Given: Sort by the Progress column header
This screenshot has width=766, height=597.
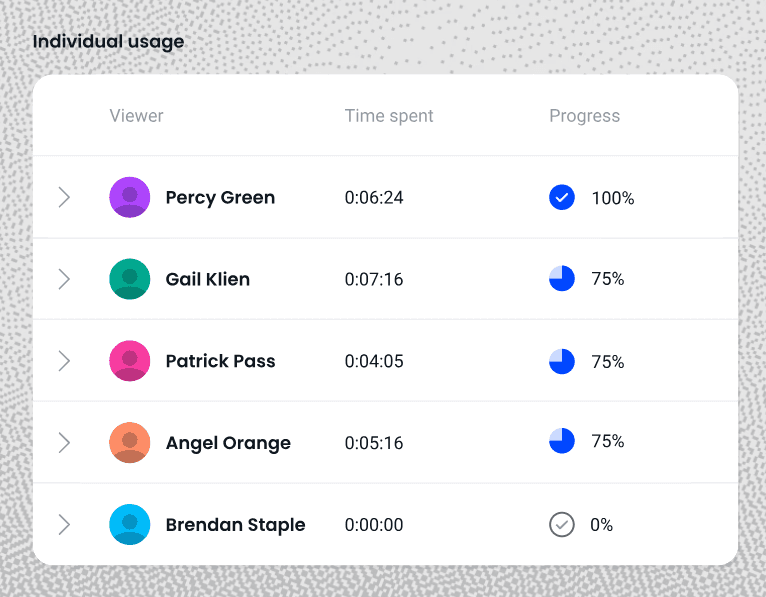Looking at the screenshot, I should point(584,116).
